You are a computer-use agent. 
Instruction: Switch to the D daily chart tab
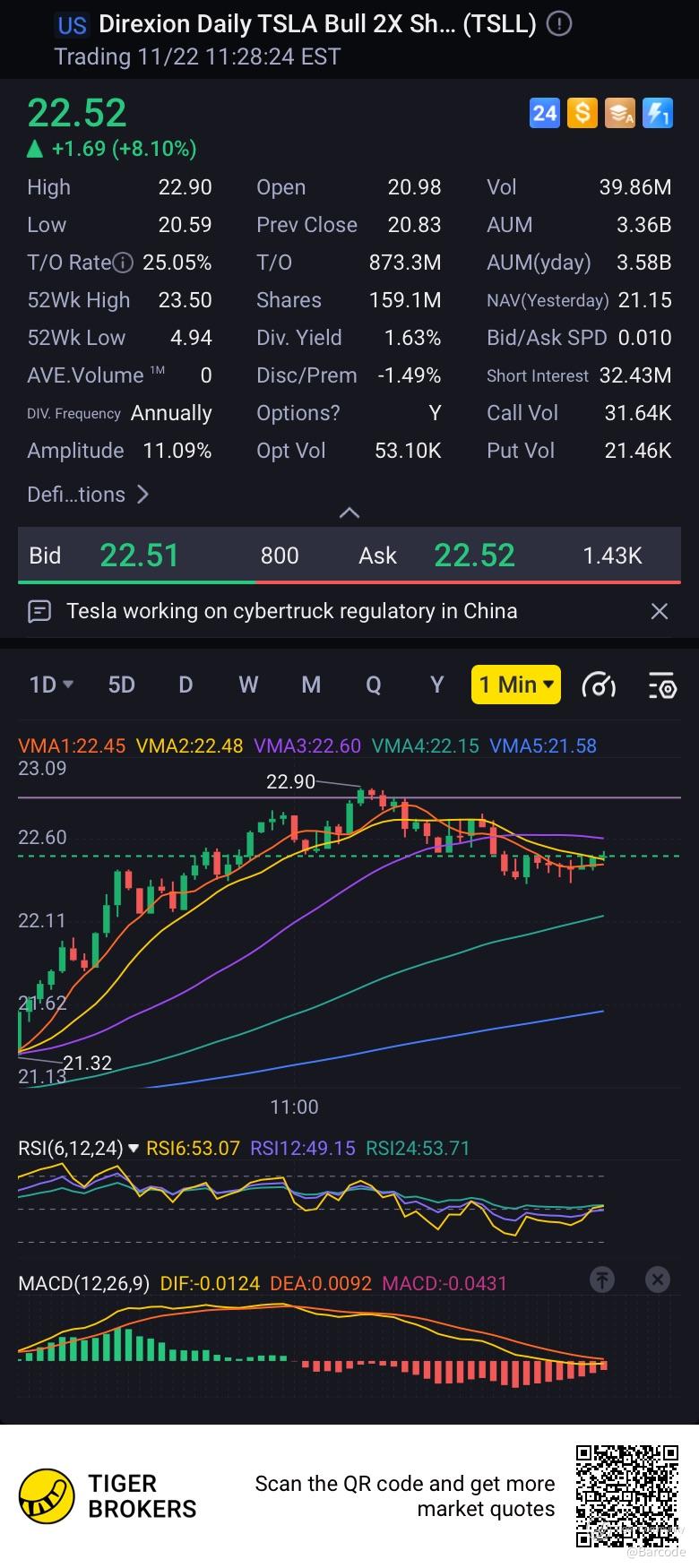pos(186,685)
